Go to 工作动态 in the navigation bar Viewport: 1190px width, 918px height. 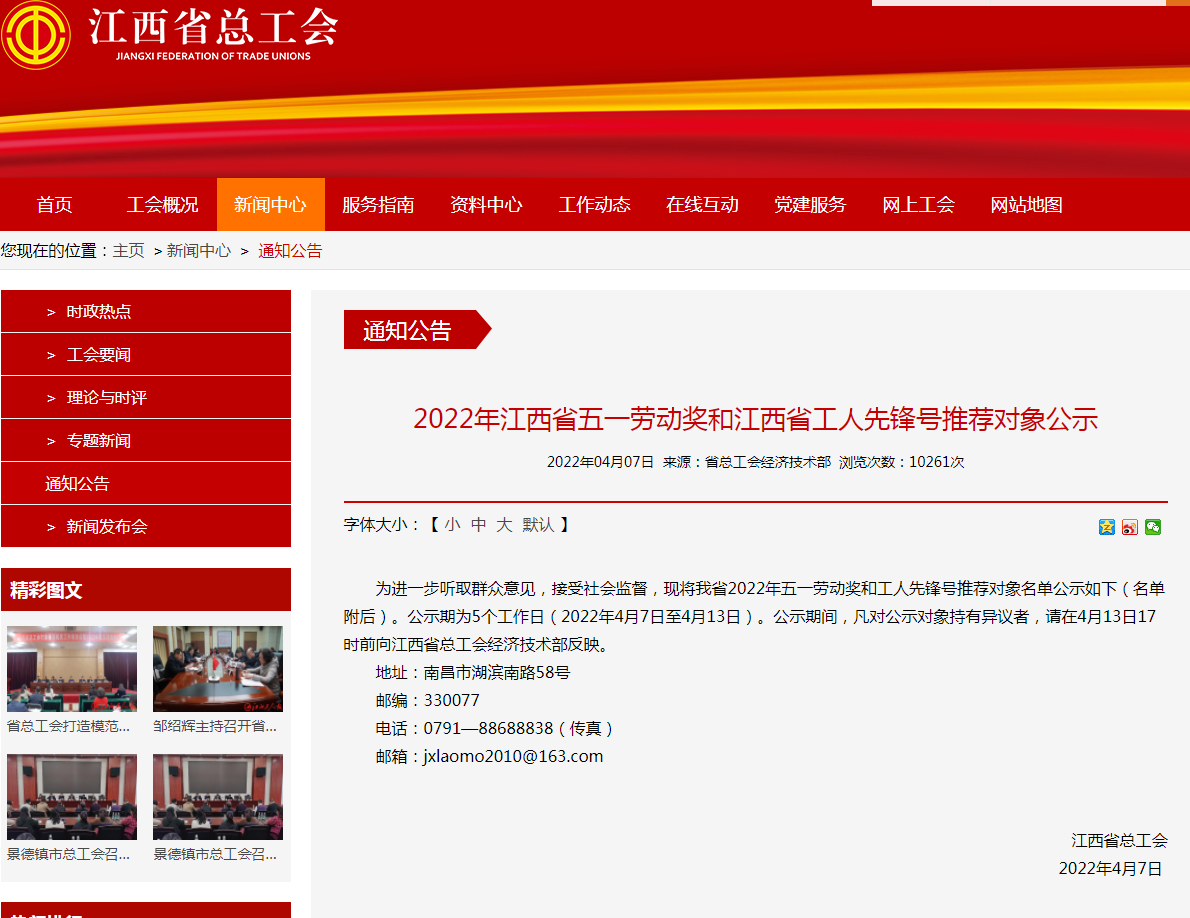point(594,205)
